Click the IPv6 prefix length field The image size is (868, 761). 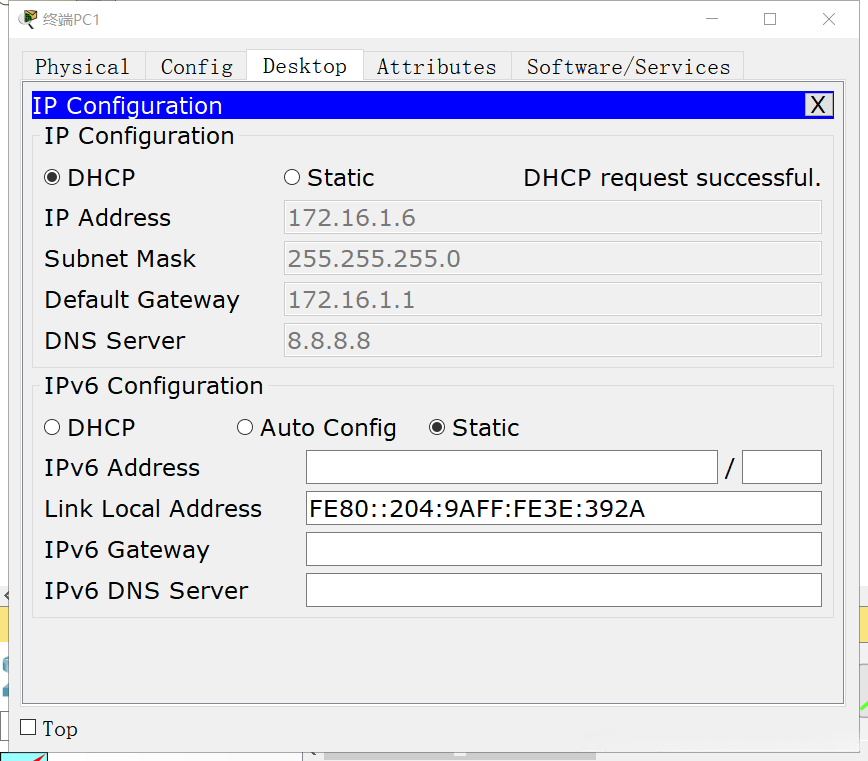[781, 467]
